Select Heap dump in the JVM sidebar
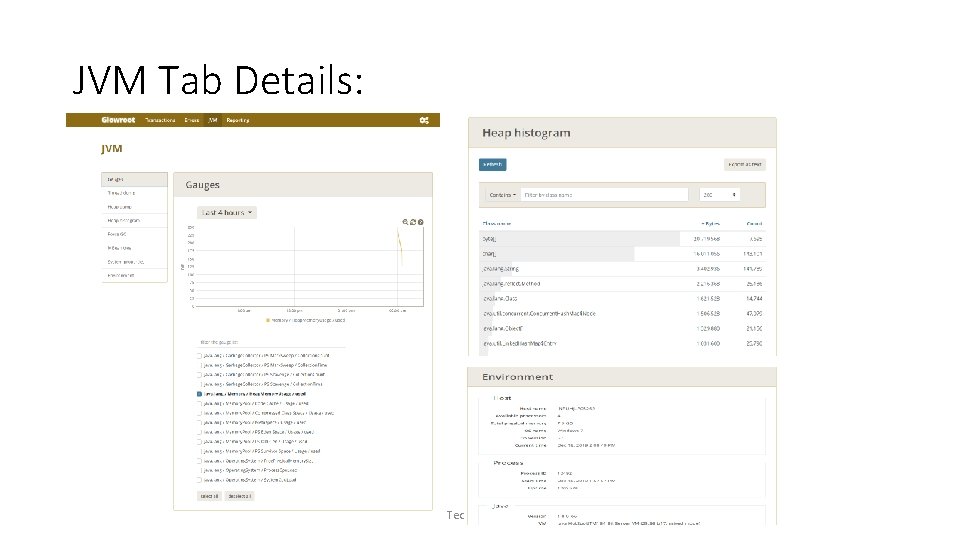The height and width of the screenshot is (540, 960). [134, 207]
